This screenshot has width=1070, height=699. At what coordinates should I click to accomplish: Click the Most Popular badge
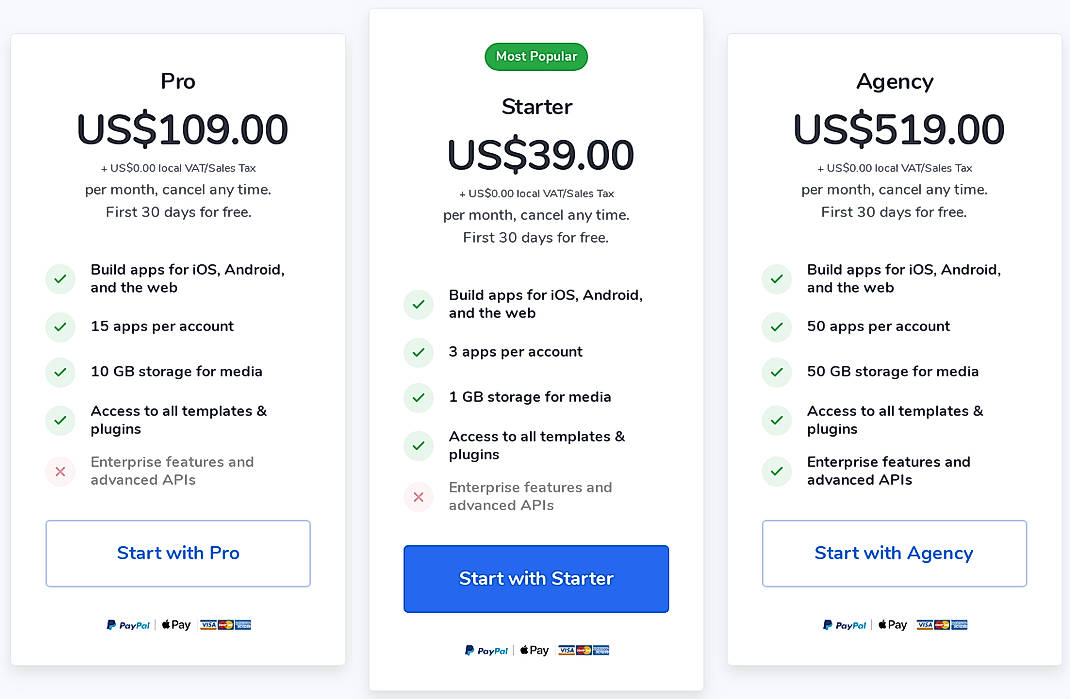(536, 56)
